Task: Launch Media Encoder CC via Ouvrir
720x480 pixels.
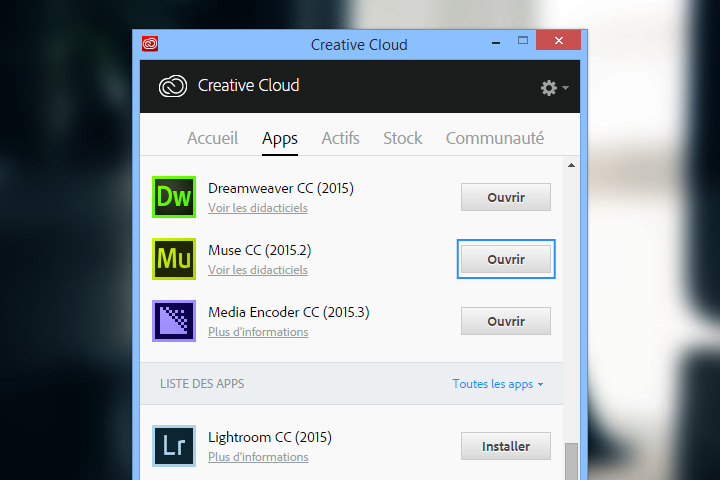Action: tap(506, 321)
